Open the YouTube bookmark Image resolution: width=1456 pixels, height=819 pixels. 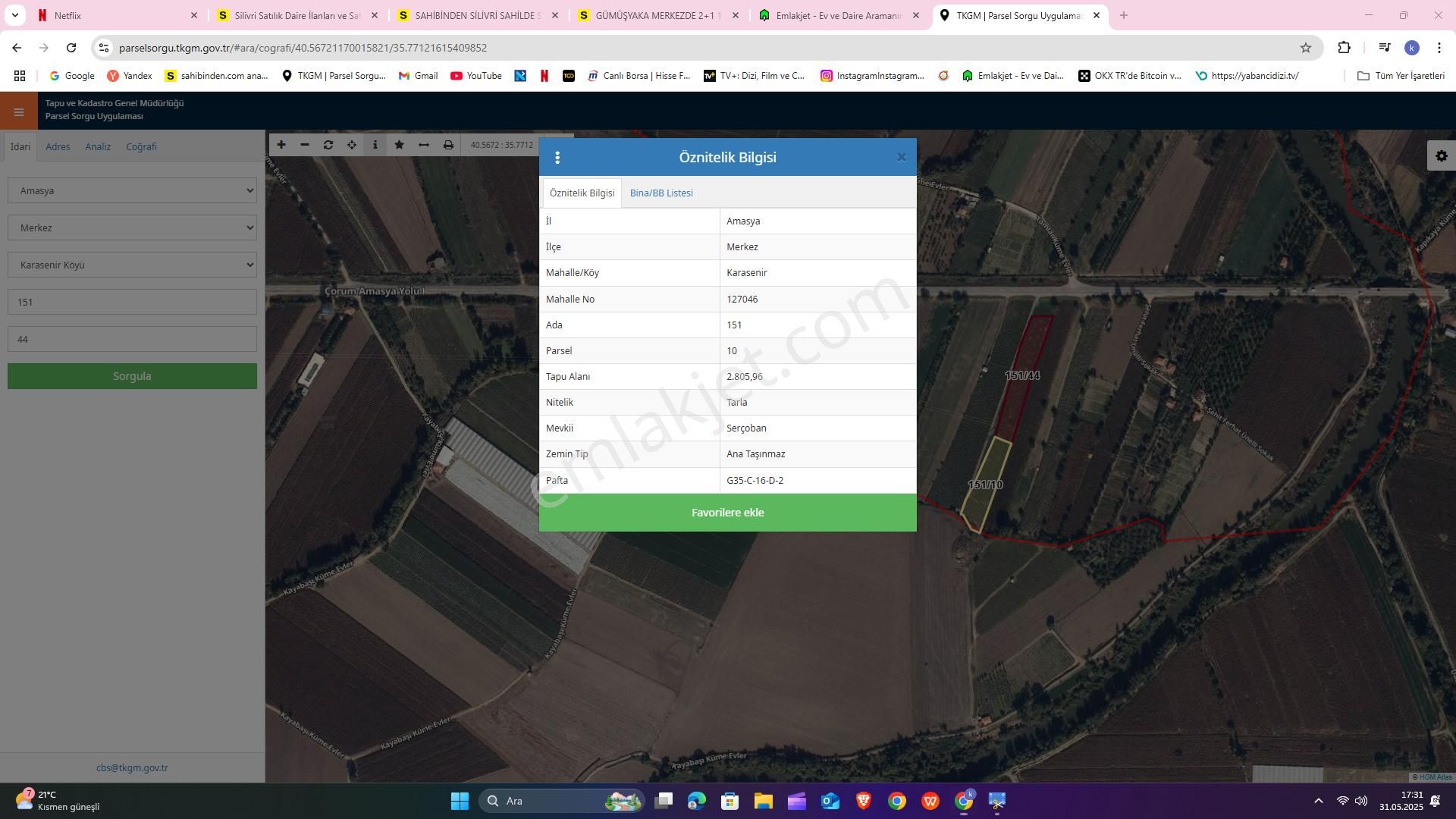click(x=476, y=76)
